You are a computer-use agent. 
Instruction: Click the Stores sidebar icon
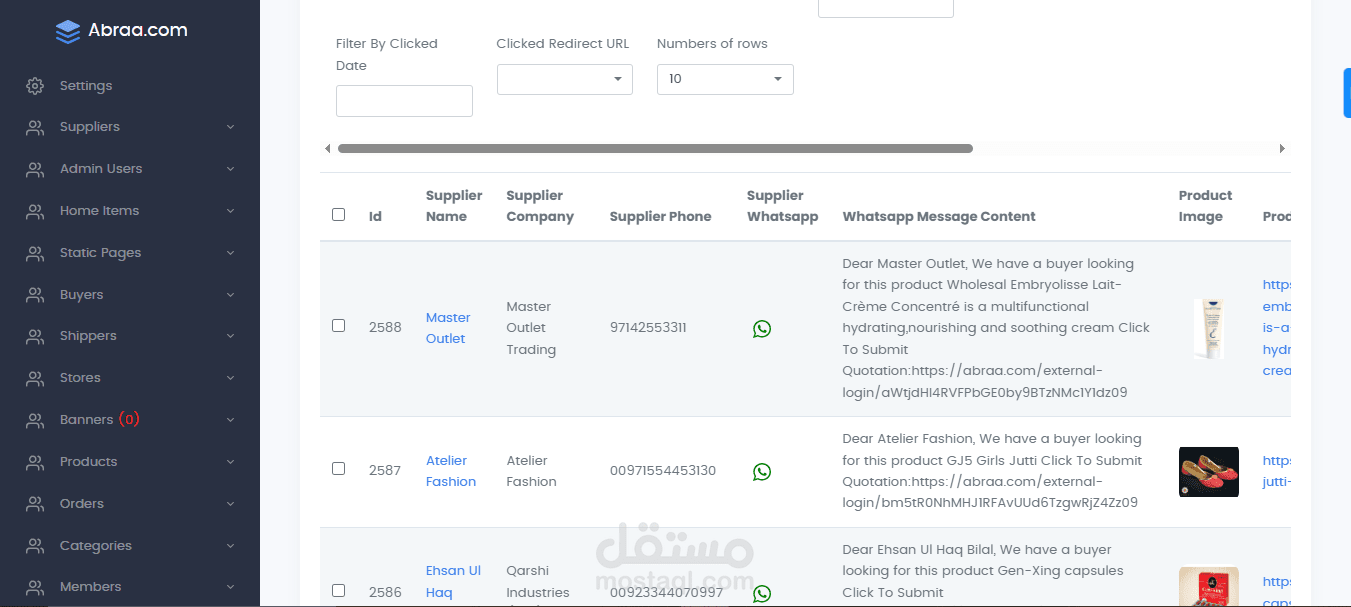click(35, 379)
